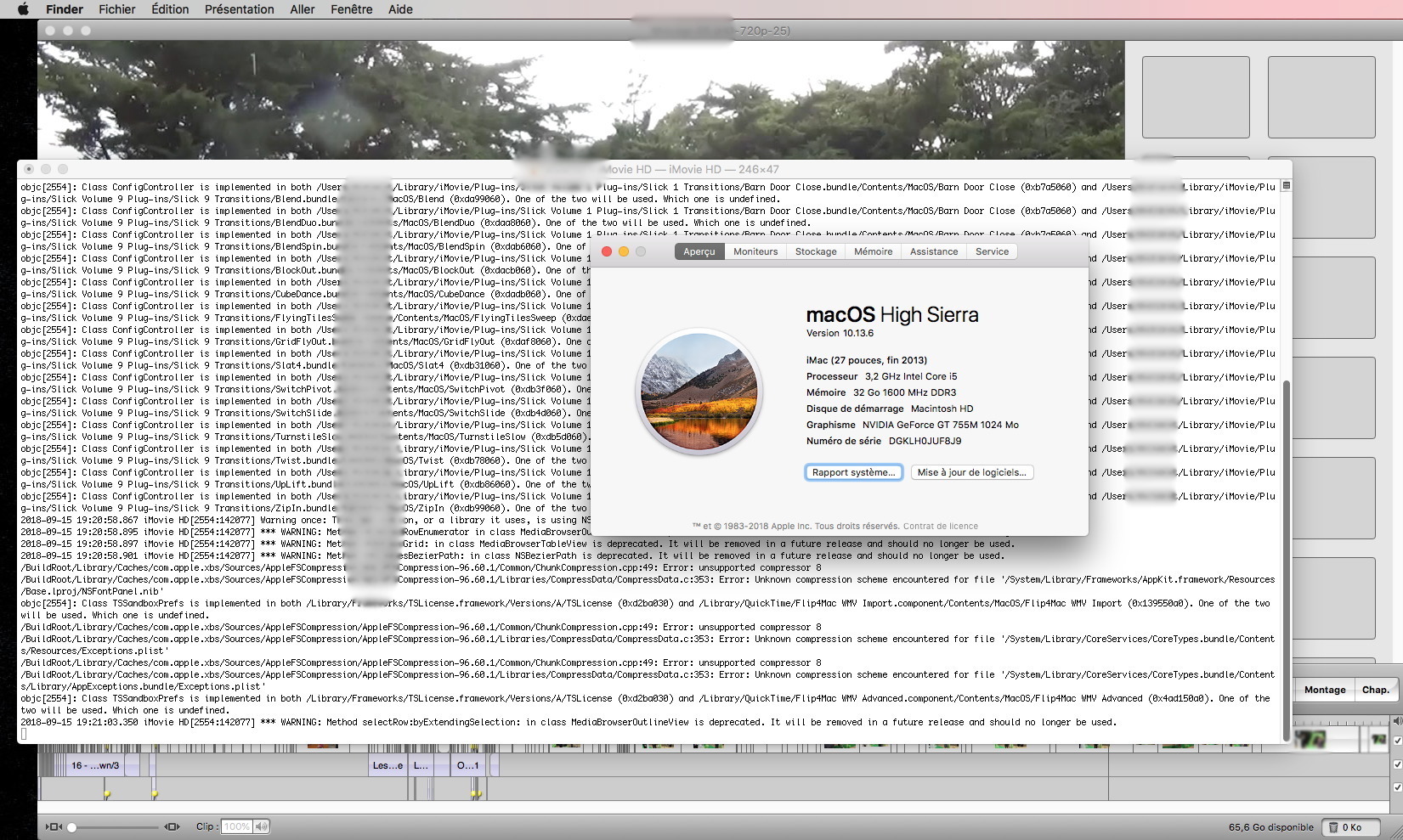Switch to the Mémoire tab
The width and height of the screenshot is (1403, 840).
[x=874, y=251]
